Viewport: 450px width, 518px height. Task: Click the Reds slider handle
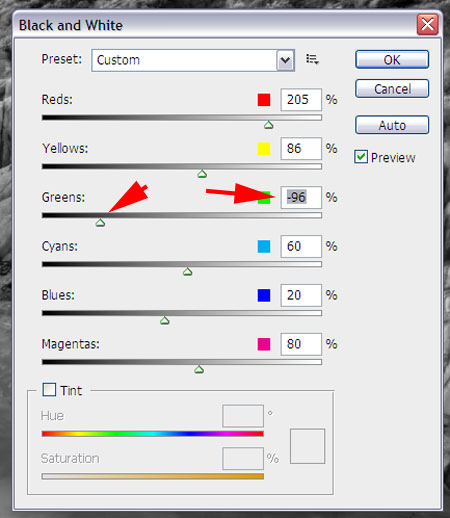click(x=269, y=125)
